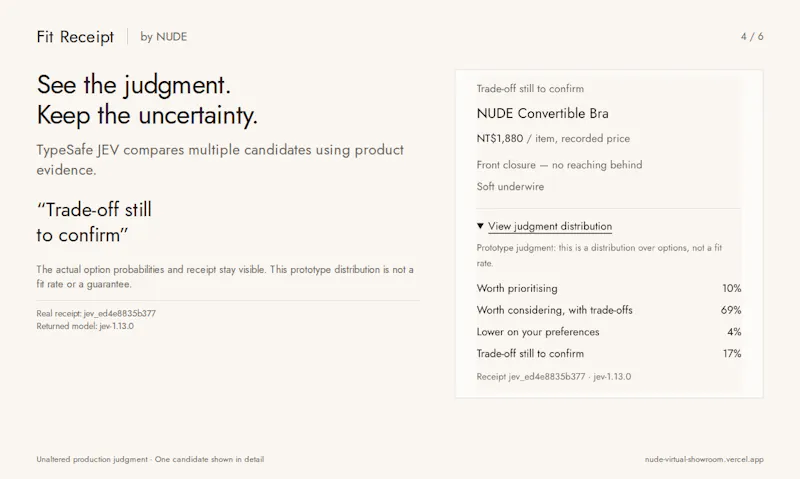Click the 69% probability value

point(731,310)
